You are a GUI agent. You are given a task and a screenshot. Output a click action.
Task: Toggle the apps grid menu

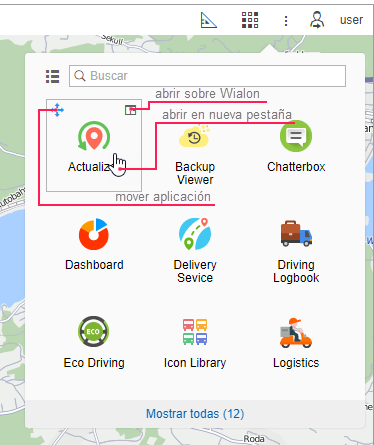pyautogui.click(x=250, y=20)
